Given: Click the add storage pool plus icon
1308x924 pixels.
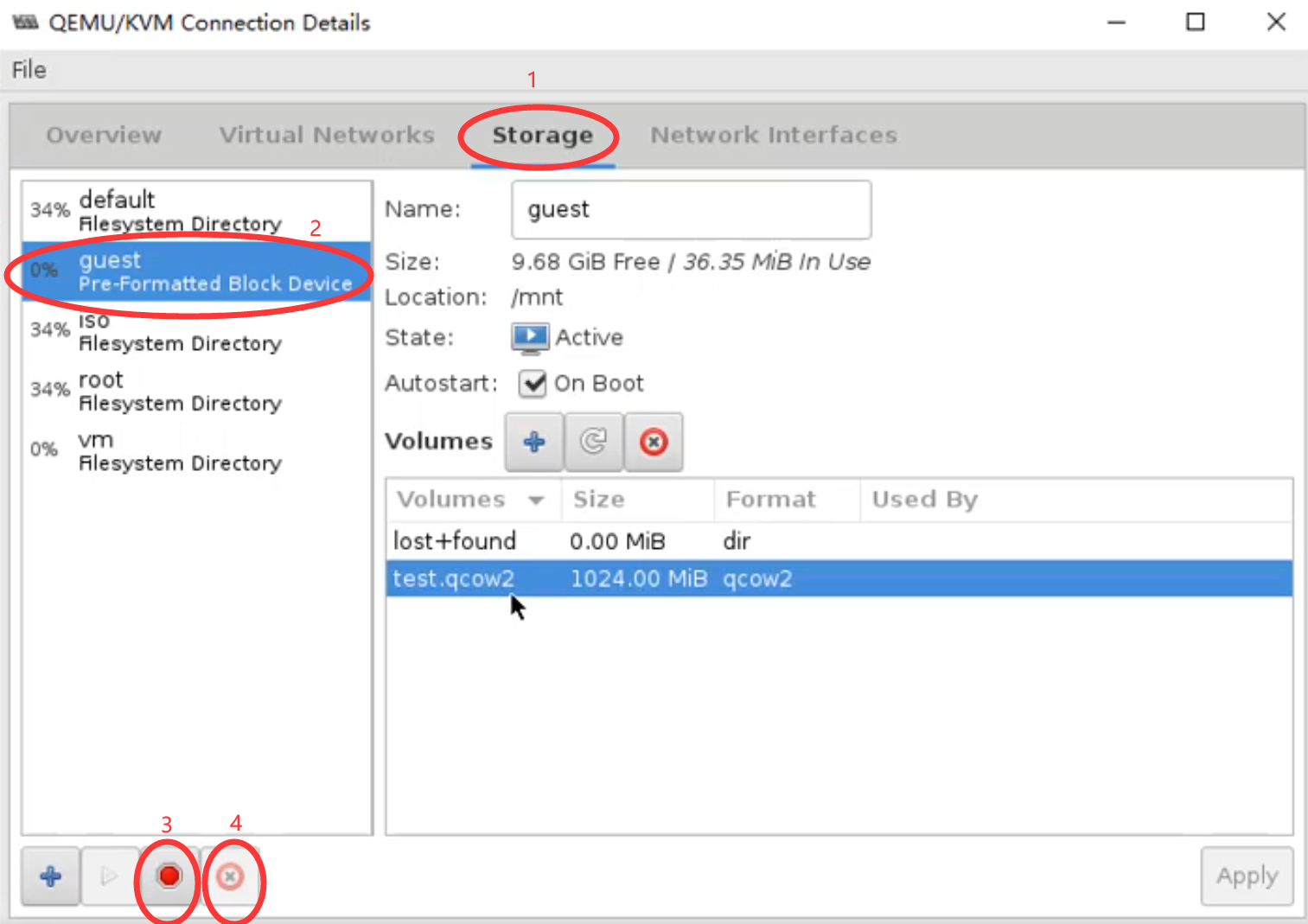Looking at the screenshot, I should (51, 876).
